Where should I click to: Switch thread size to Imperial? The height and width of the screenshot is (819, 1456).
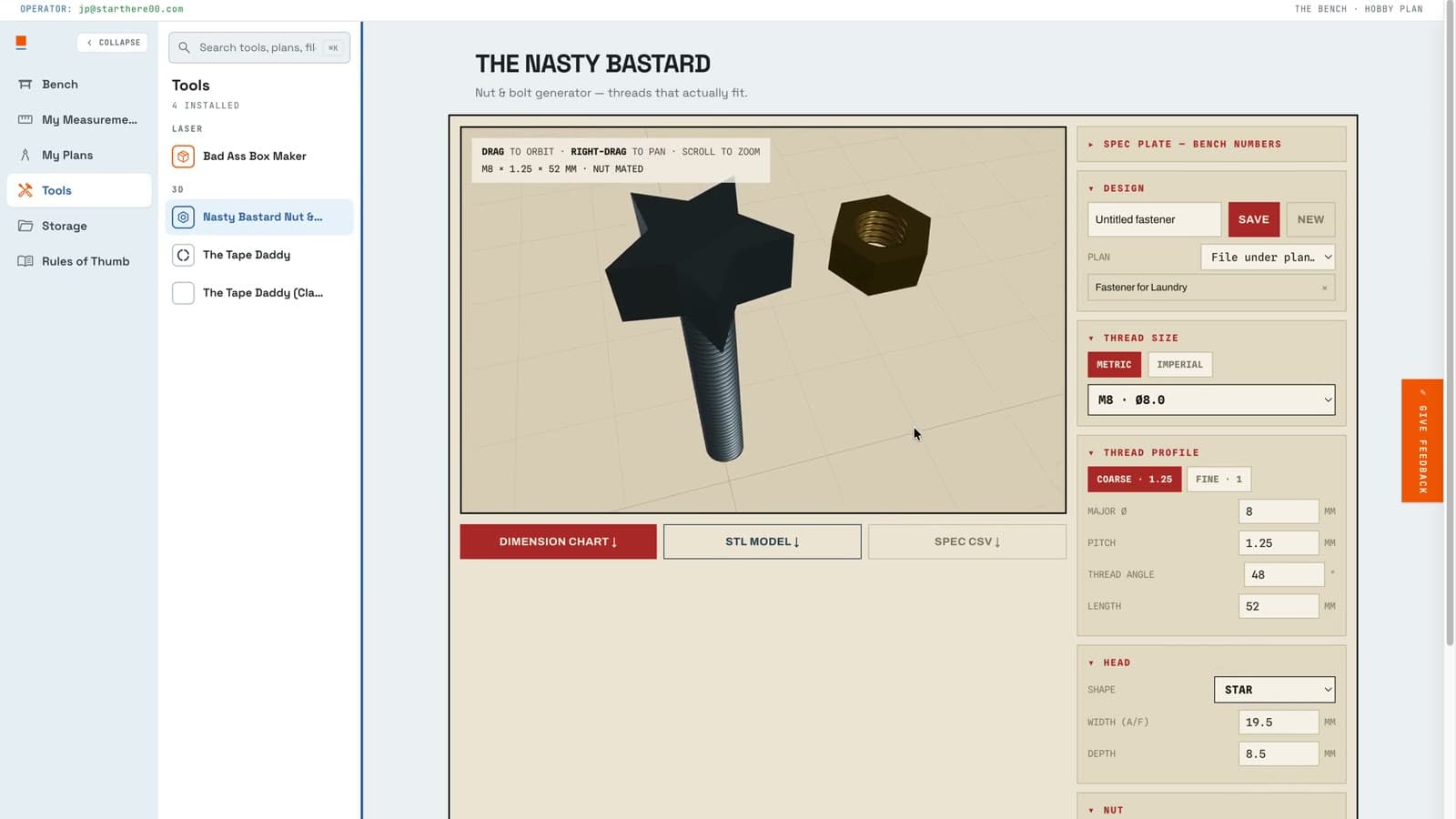click(x=1179, y=365)
